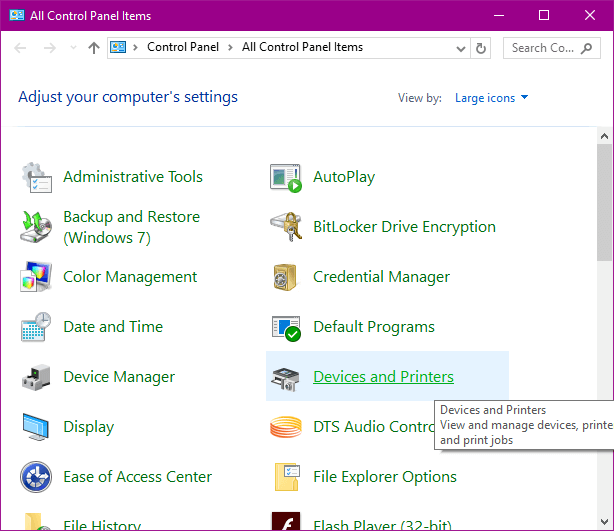Select the All Control Panel Items breadcrumb
Screen dimensions: 614x531
(302, 47)
